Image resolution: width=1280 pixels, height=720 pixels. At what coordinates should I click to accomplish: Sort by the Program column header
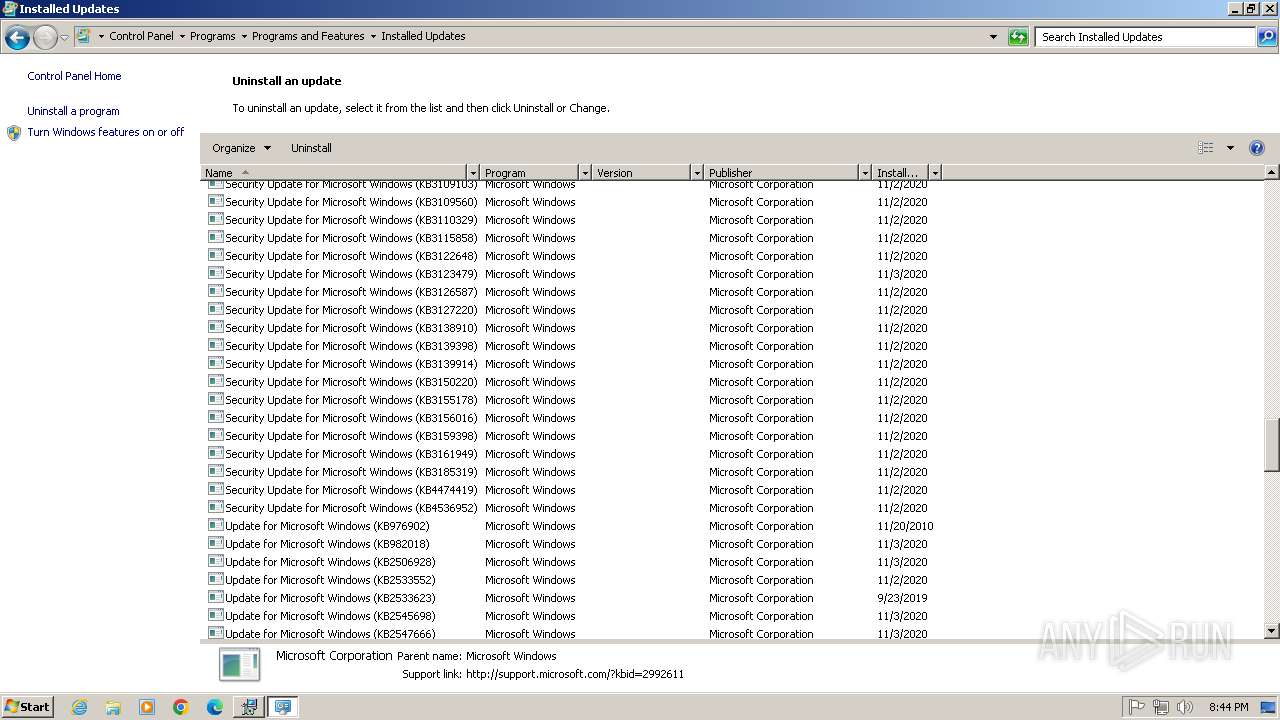point(530,173)
